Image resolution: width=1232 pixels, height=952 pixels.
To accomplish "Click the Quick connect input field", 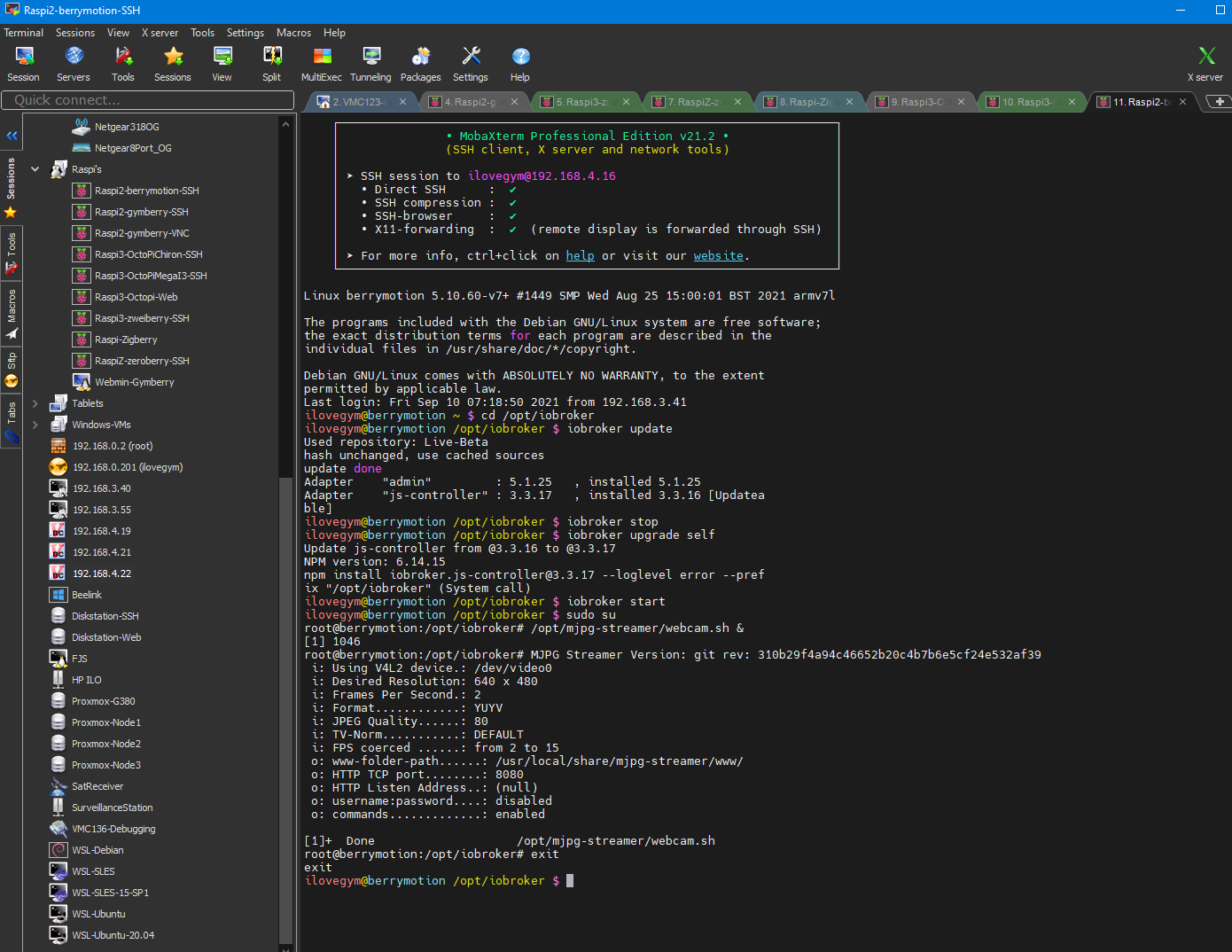I will pyautogui.click(x=148, y=100).
